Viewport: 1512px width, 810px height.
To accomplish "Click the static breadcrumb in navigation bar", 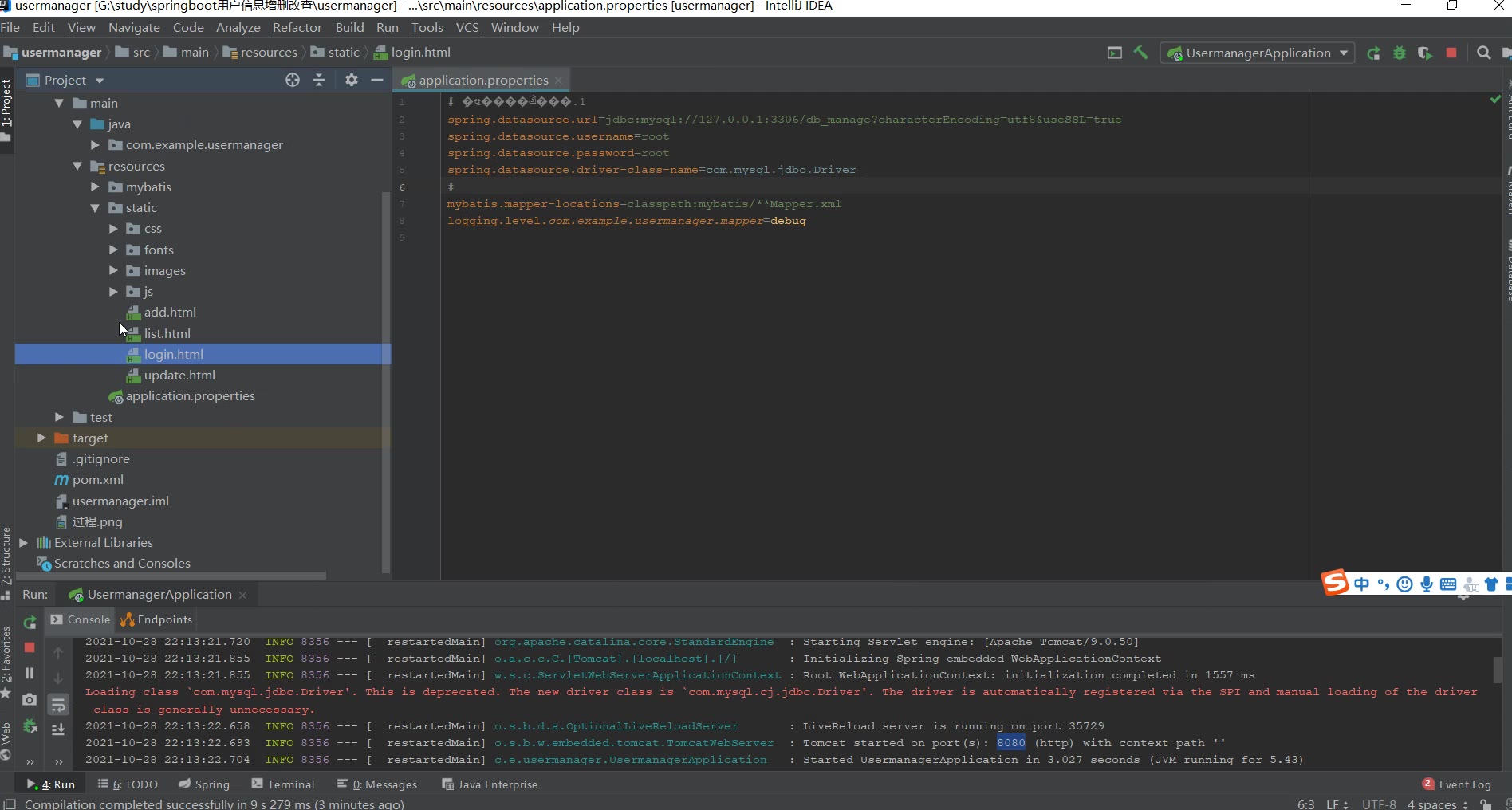I will pyautogui.click(x=336, y=53).
